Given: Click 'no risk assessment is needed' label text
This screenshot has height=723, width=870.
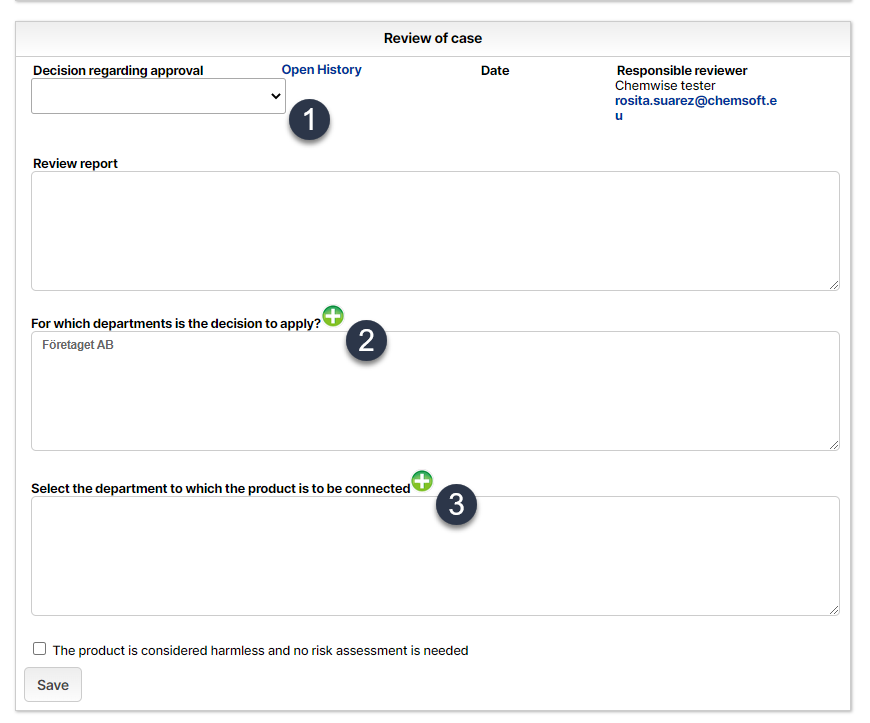Looking at the screenshot, I should (x=381, y=650).
